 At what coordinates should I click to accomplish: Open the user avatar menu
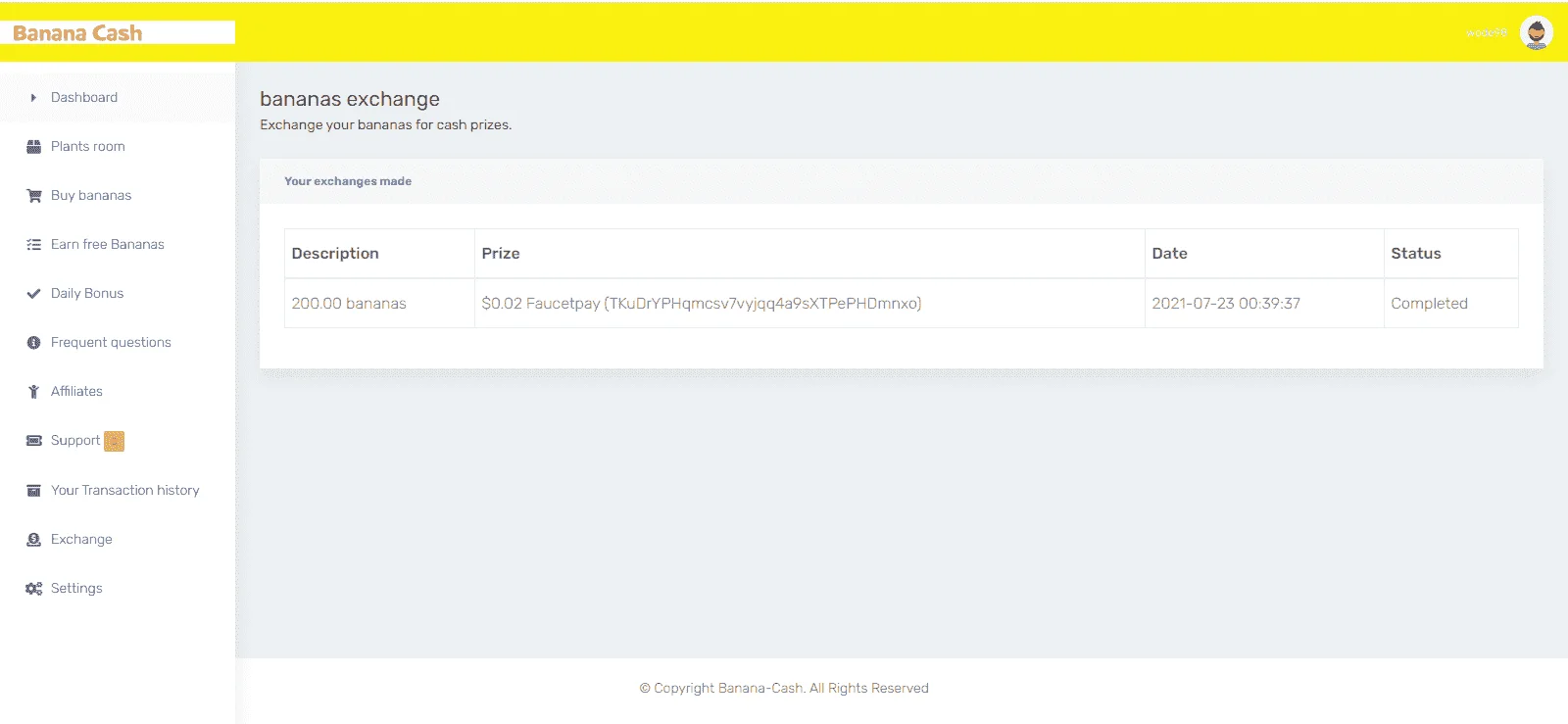[x=1536, y=33]
